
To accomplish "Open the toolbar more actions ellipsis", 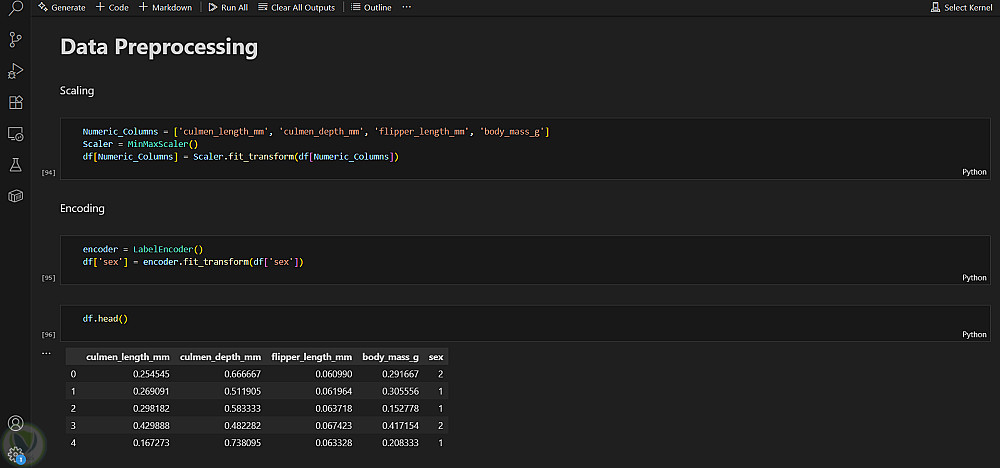I will tap(406, 7).
